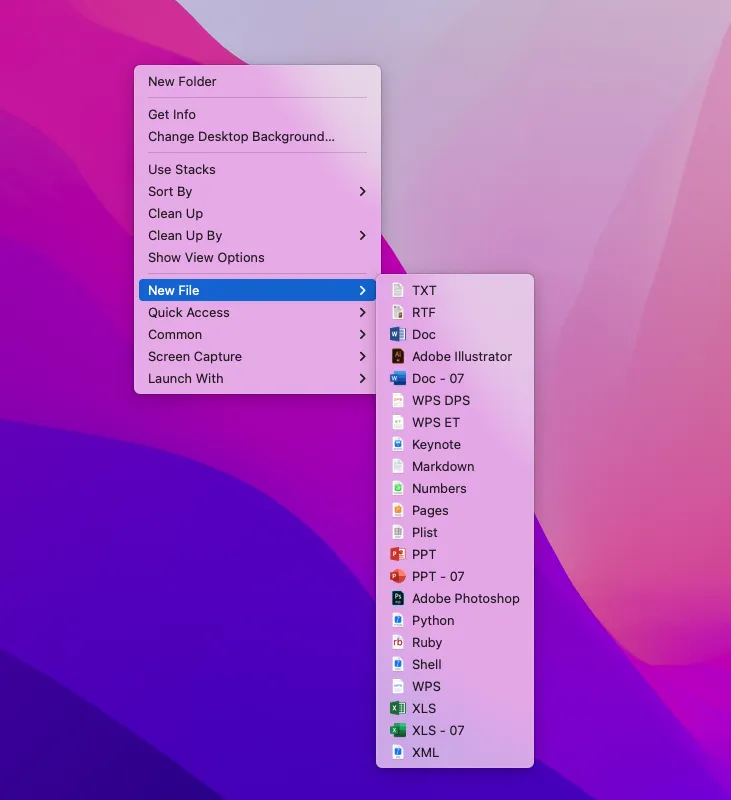Choose the WPS DPS label

point(441,401)
